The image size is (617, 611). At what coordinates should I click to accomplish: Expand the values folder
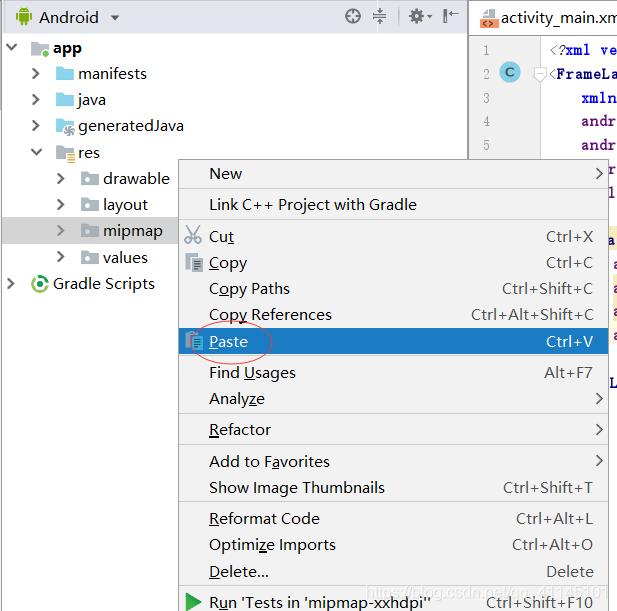coord(61,257)
